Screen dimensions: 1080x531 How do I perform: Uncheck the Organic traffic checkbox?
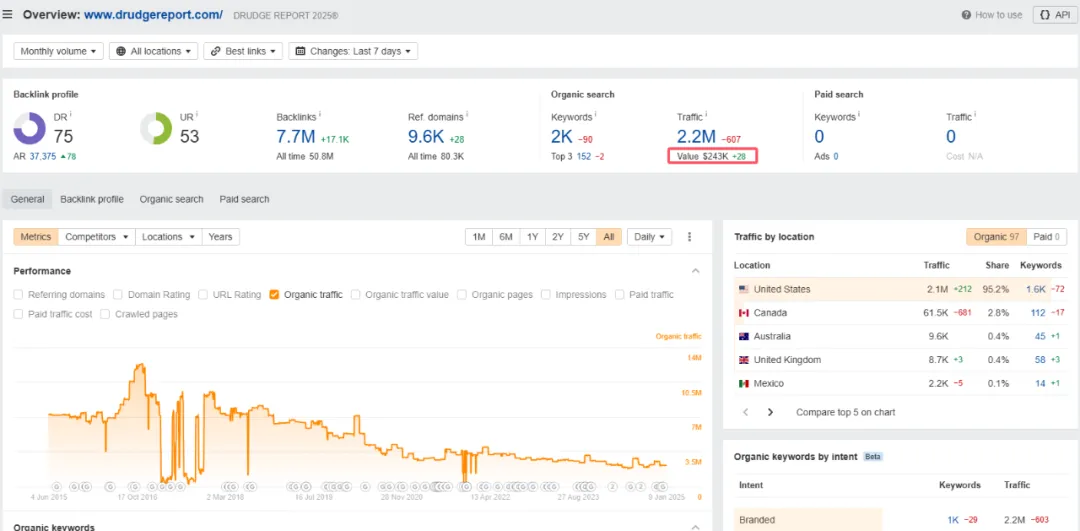pyautogui.click(x=274, y=295)
